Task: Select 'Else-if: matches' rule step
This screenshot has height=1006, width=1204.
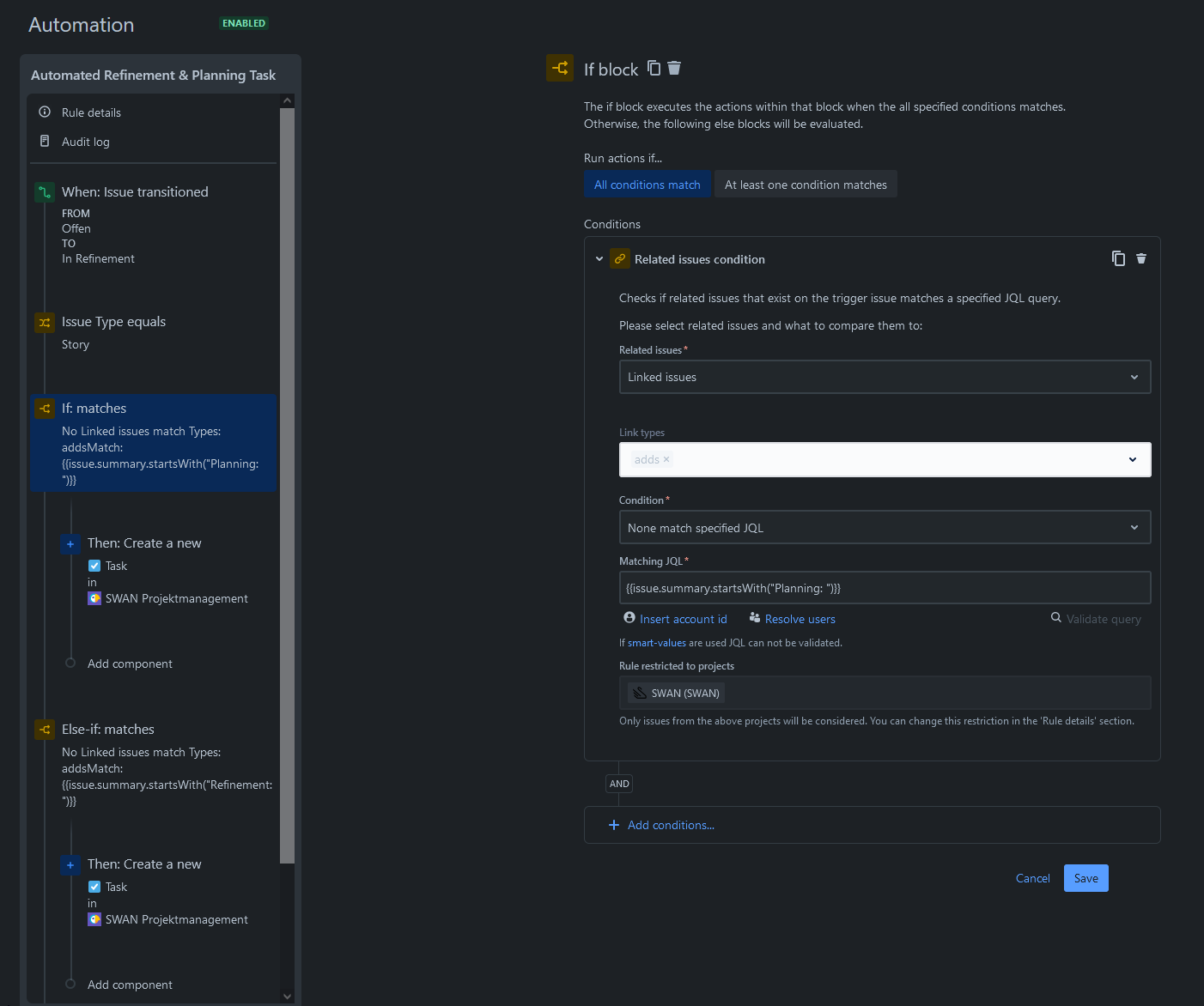Action: (108, 730)
